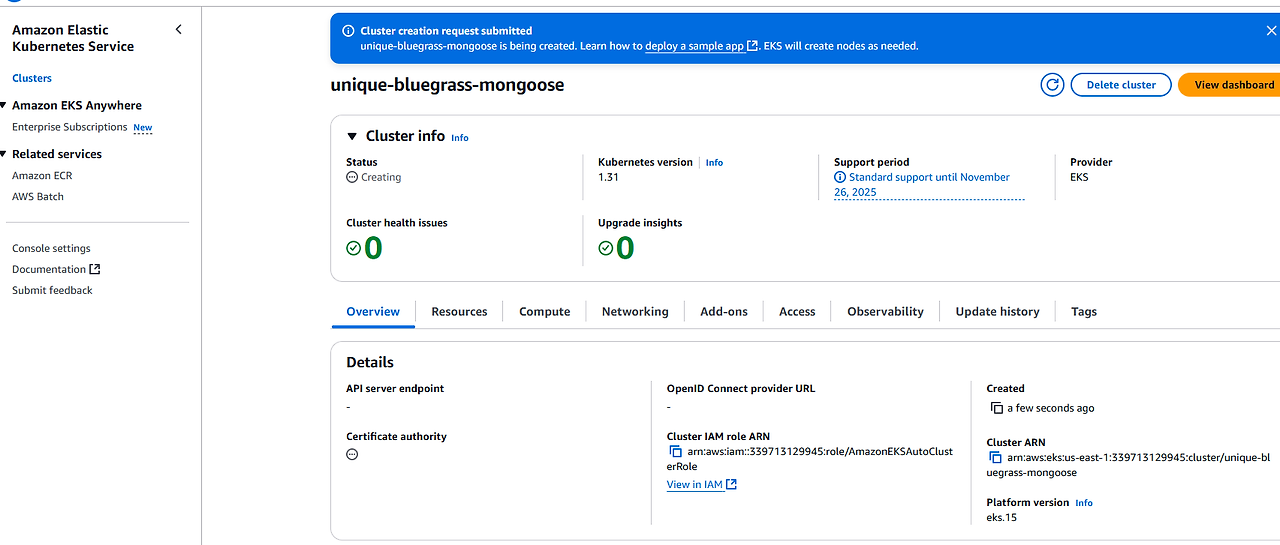Collapse the Related services section
1280x545 pixels.
point(4,154)
